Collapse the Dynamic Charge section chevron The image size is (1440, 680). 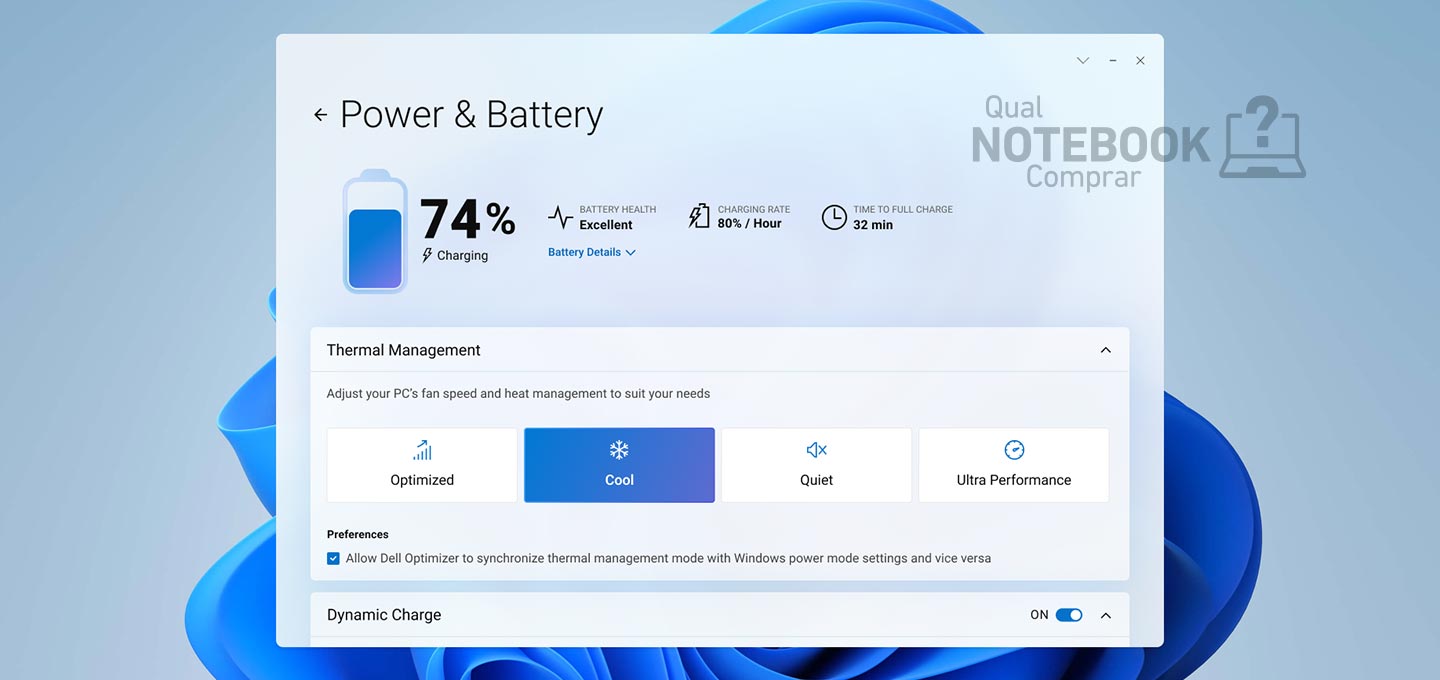pyautogui.click(x=1106, y=615)
